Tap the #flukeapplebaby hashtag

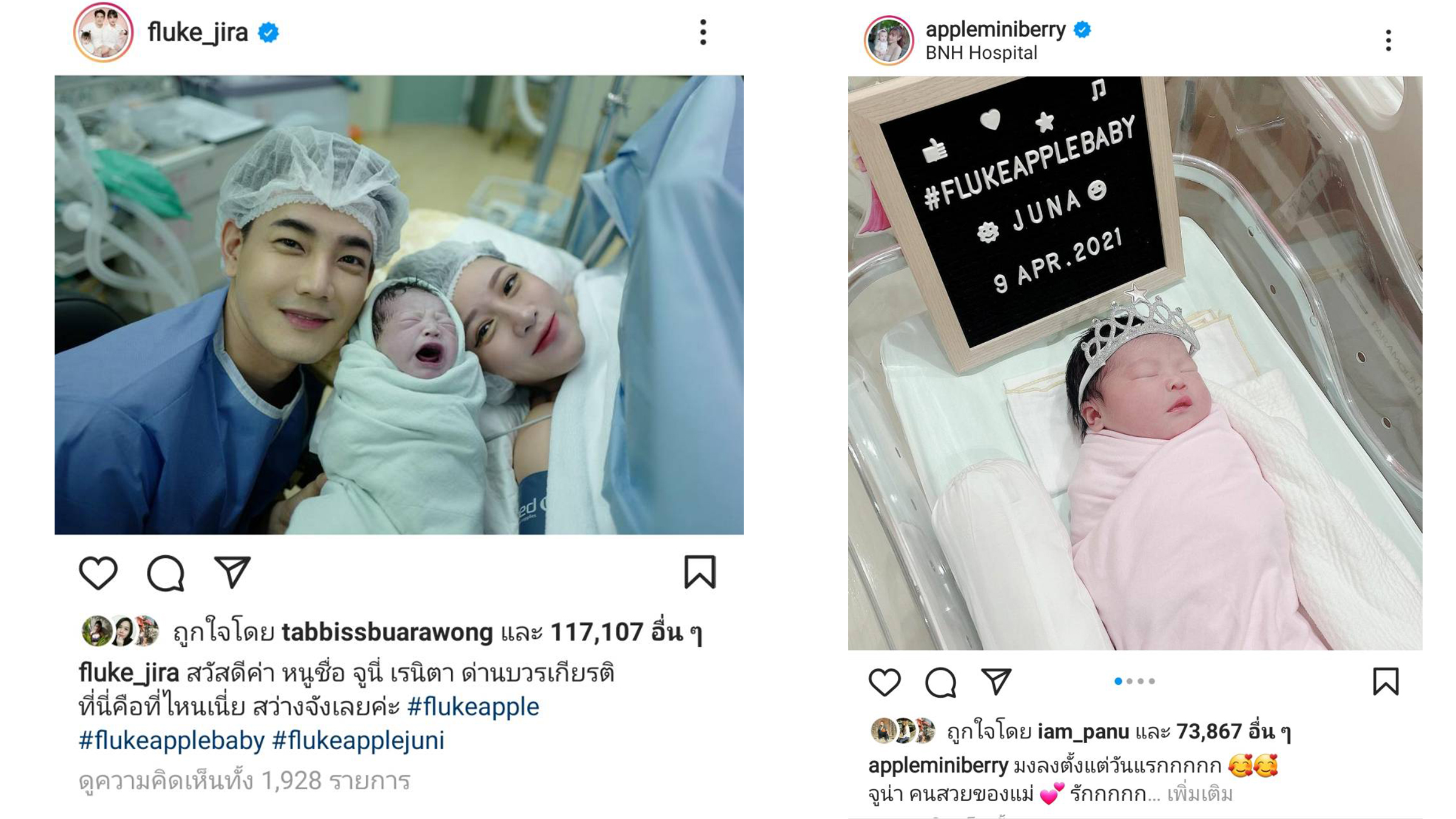tap(172, 741)
